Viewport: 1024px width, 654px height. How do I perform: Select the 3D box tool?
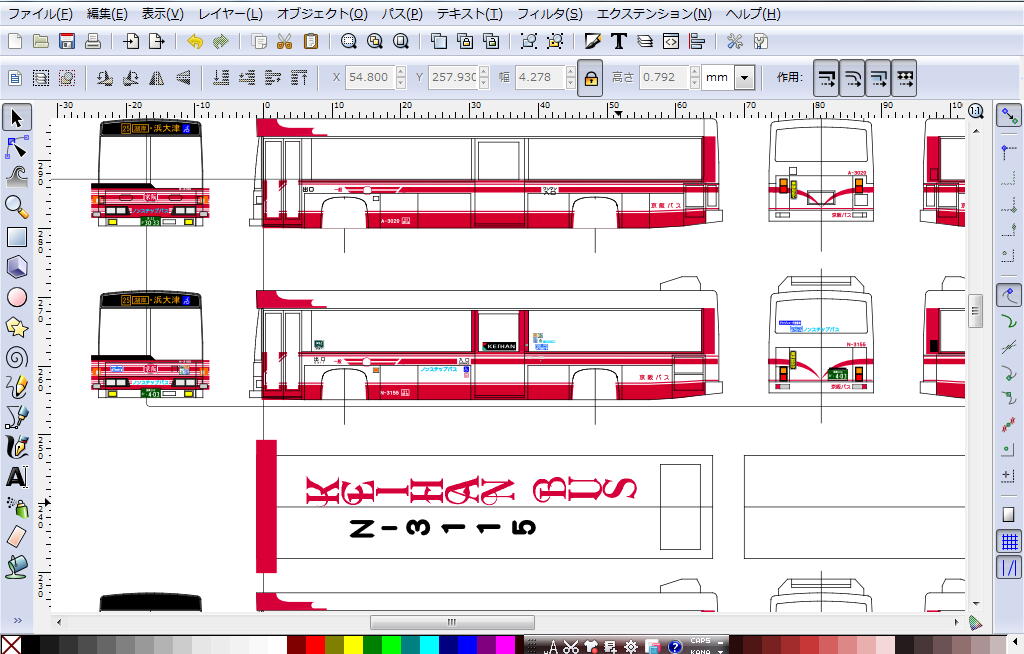click(x=16, y=267)
